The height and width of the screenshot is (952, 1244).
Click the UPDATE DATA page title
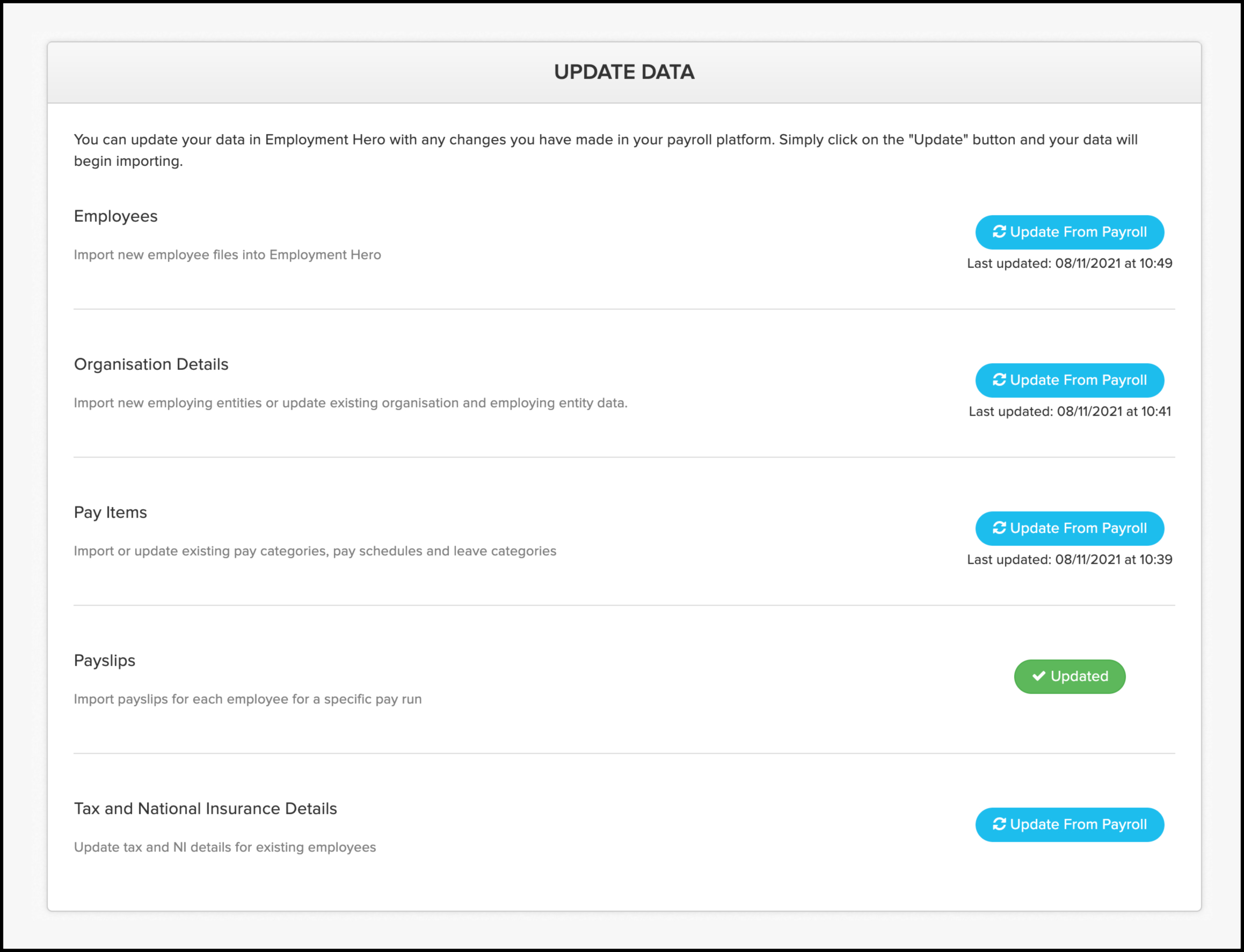coord(624,72)
